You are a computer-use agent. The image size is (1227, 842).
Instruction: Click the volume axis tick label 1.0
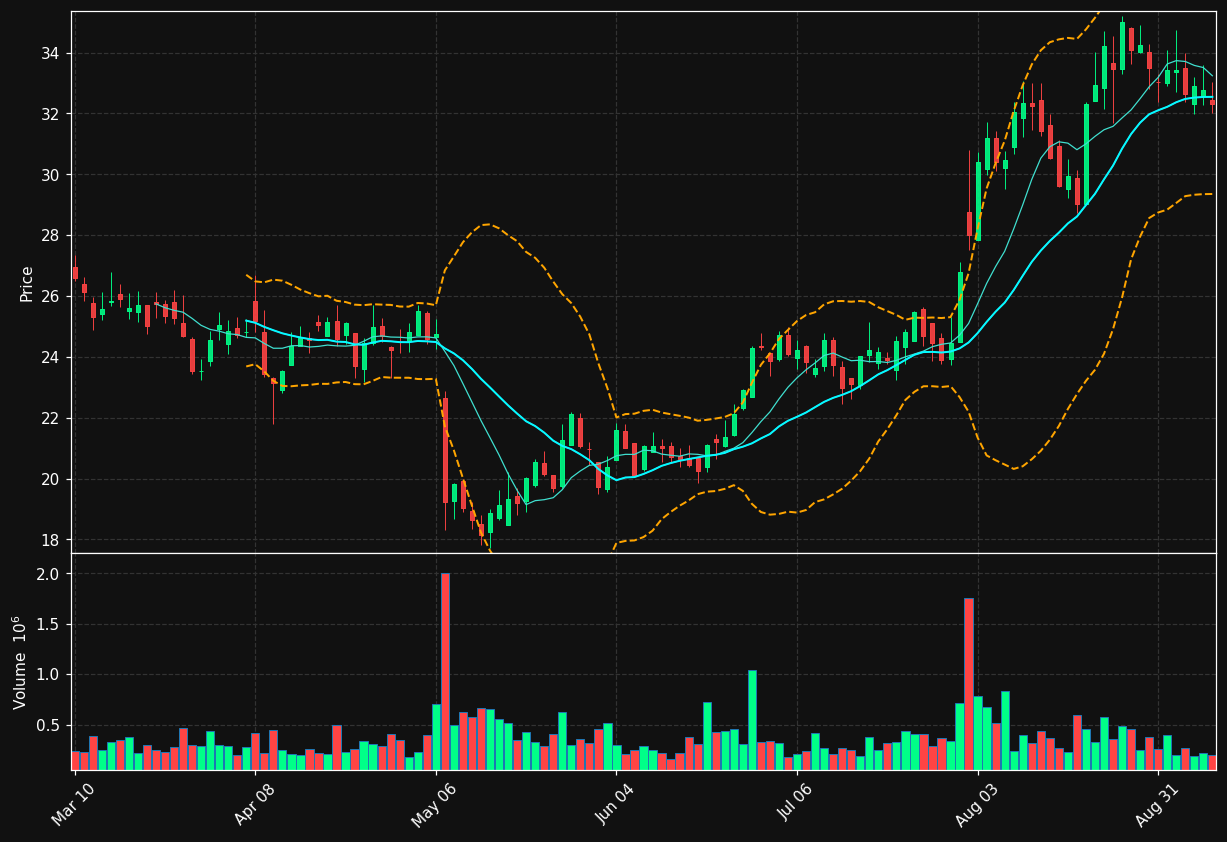tap(48, 675)
